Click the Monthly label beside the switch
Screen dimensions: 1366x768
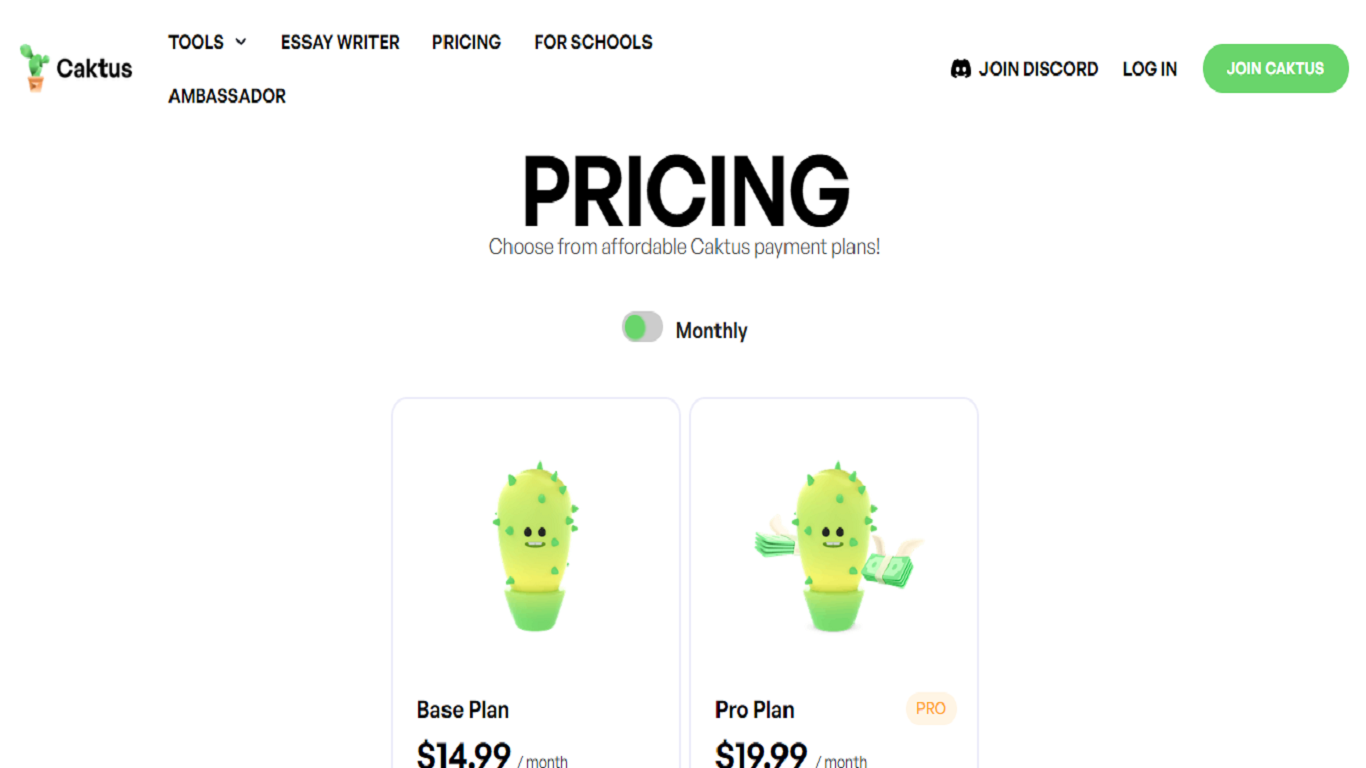711,330
